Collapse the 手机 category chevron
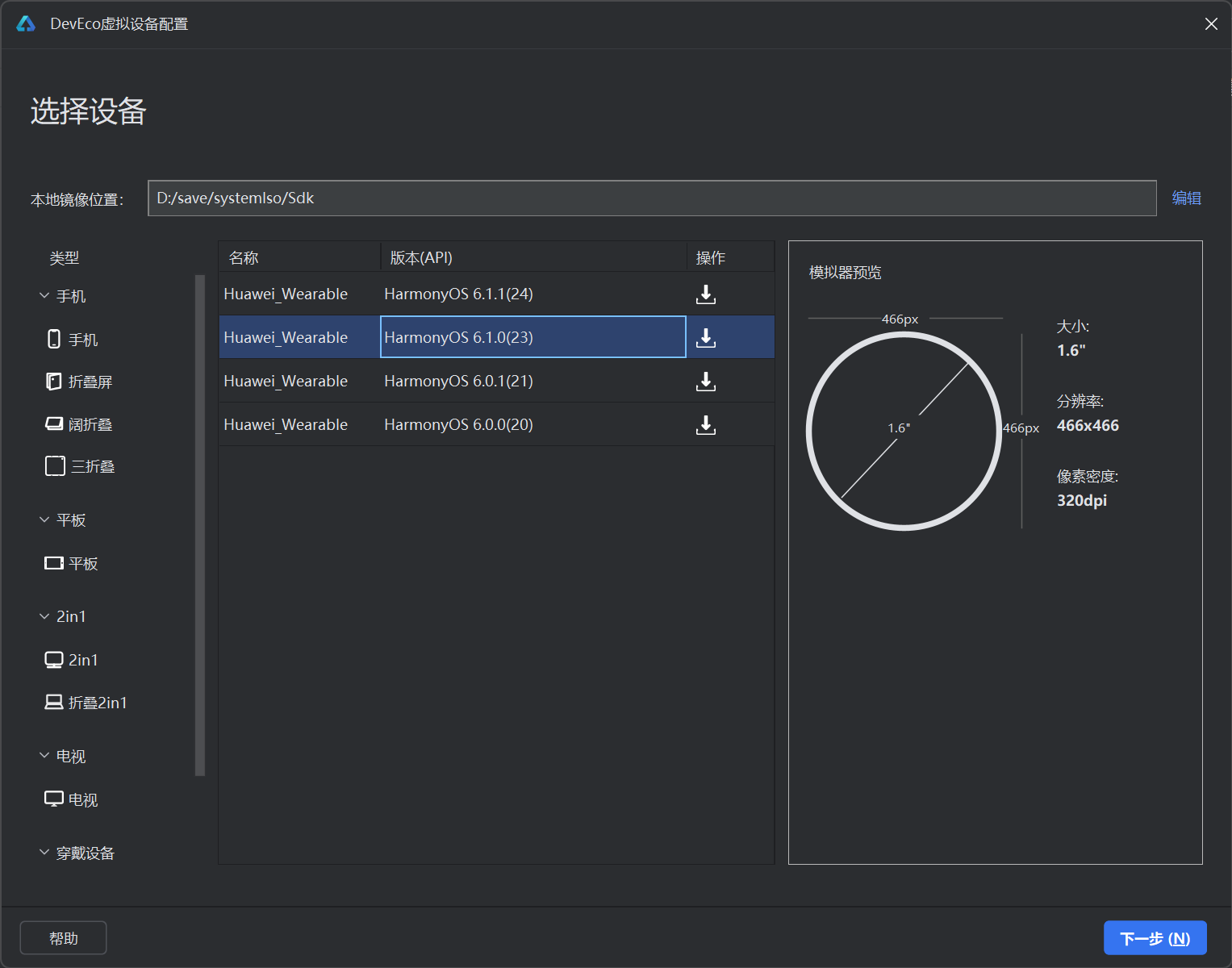 44,296
